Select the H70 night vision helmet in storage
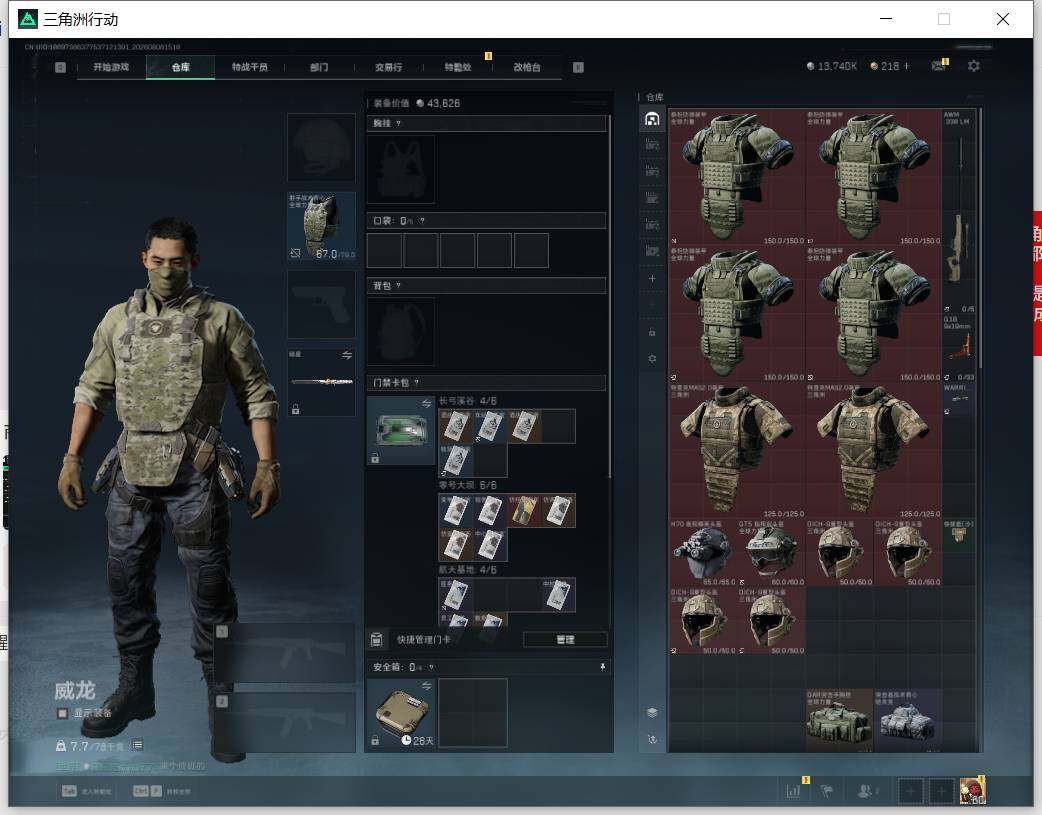Image resolution: width=1042 pixels, height=815 pixels. (702, 552)
